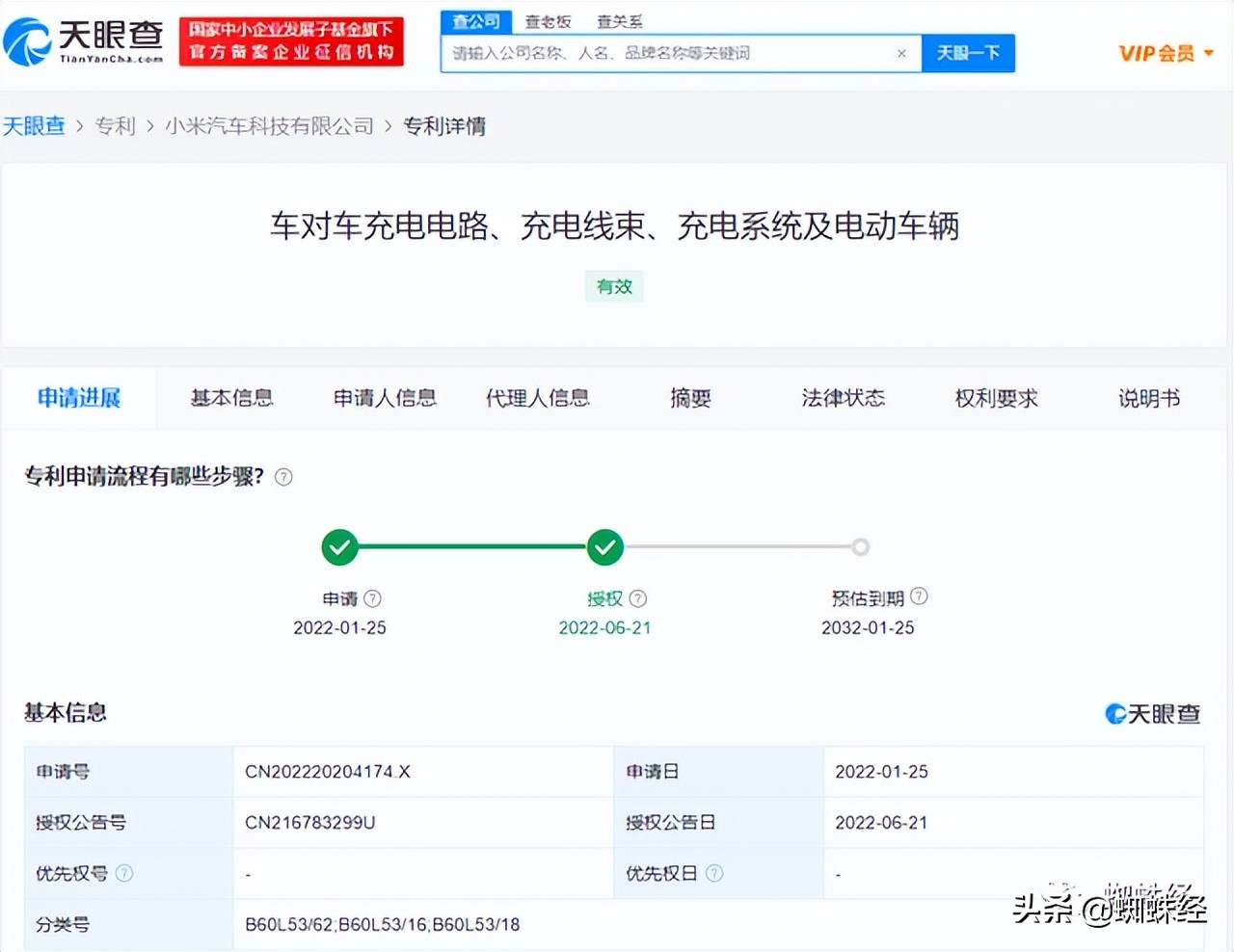Viewport: 1234px width, 952px height.
Task: Click the green 有效 status badge
Action: 614,286
